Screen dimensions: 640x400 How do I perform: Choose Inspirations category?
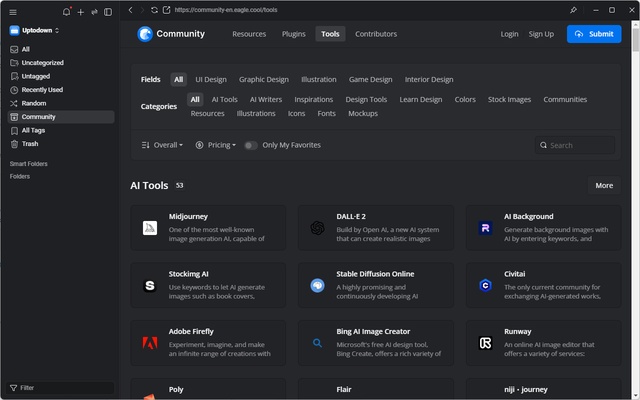[x=313, y=100]
